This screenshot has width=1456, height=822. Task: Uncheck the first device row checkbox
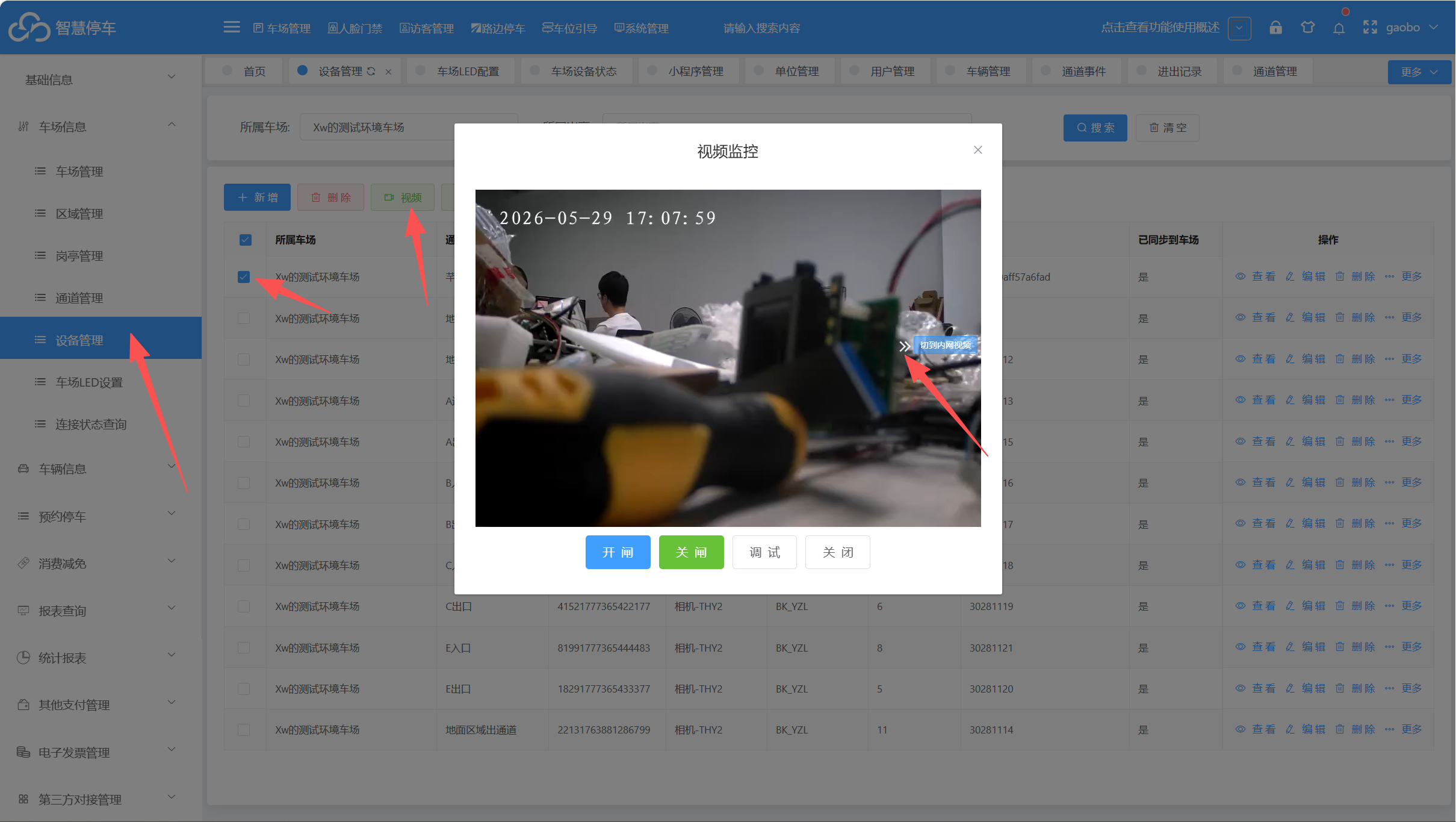(244, 276)
